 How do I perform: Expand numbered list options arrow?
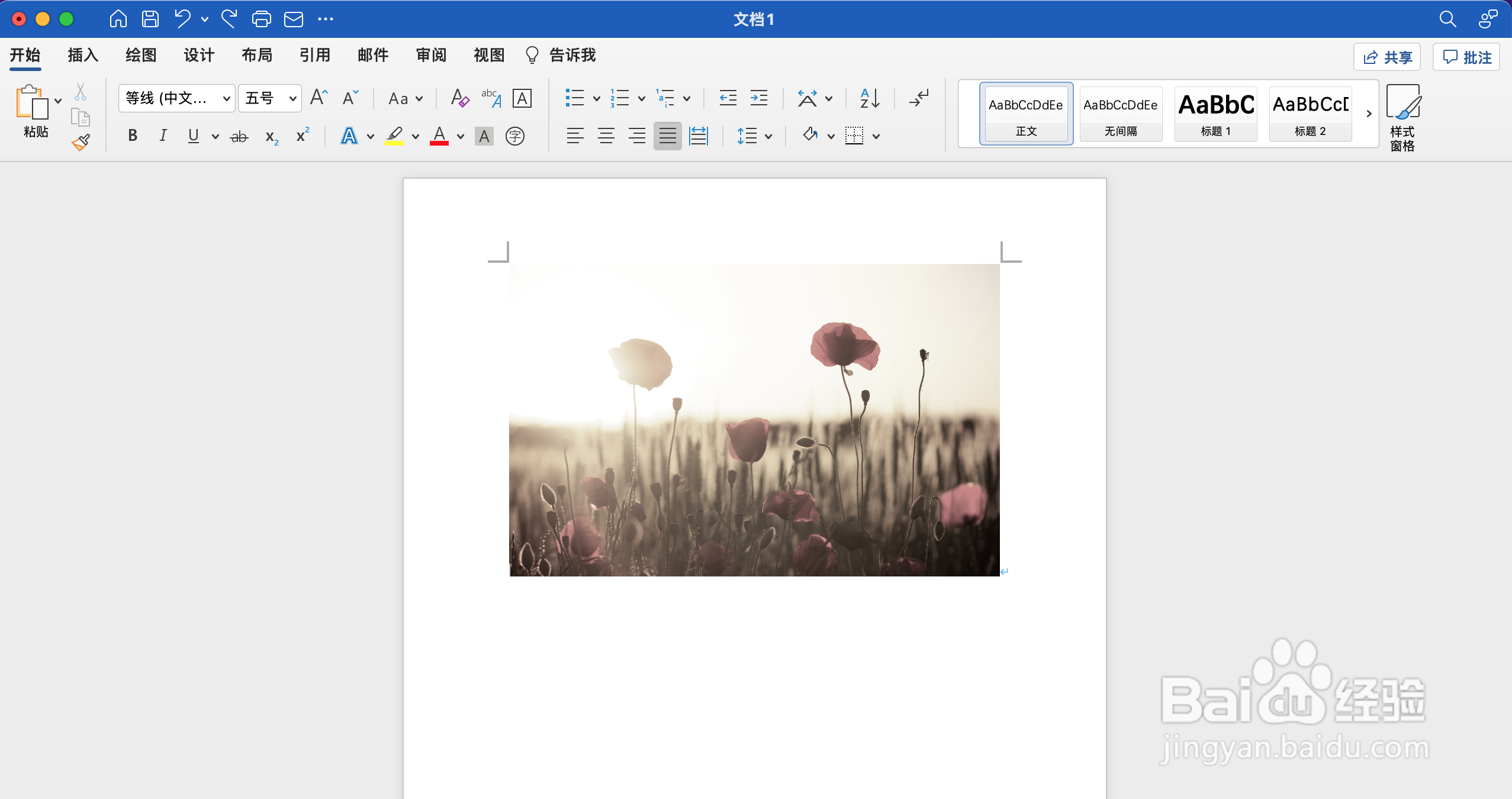pos(641,98)
